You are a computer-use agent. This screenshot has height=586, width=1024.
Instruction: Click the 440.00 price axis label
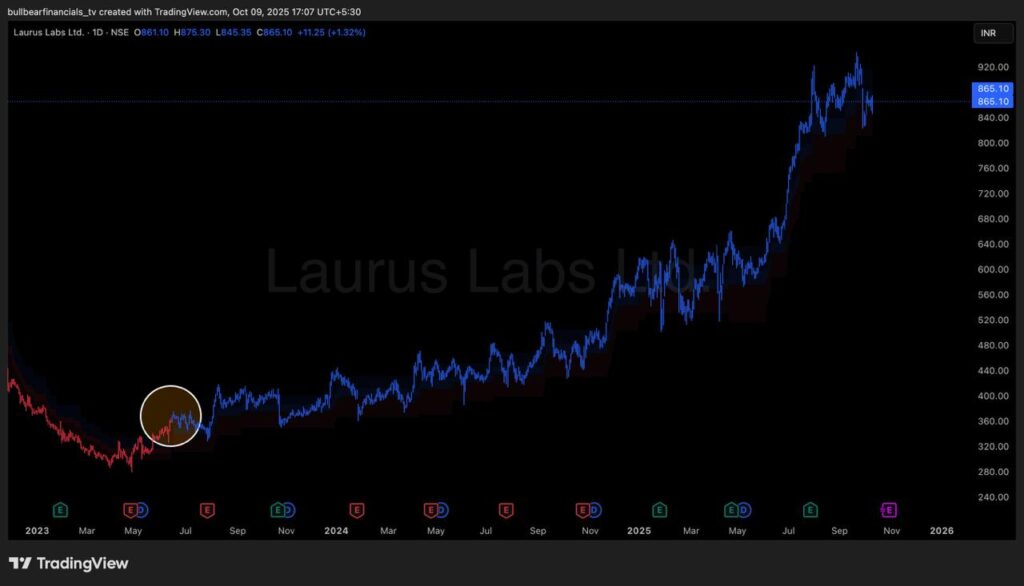point(993,371)
